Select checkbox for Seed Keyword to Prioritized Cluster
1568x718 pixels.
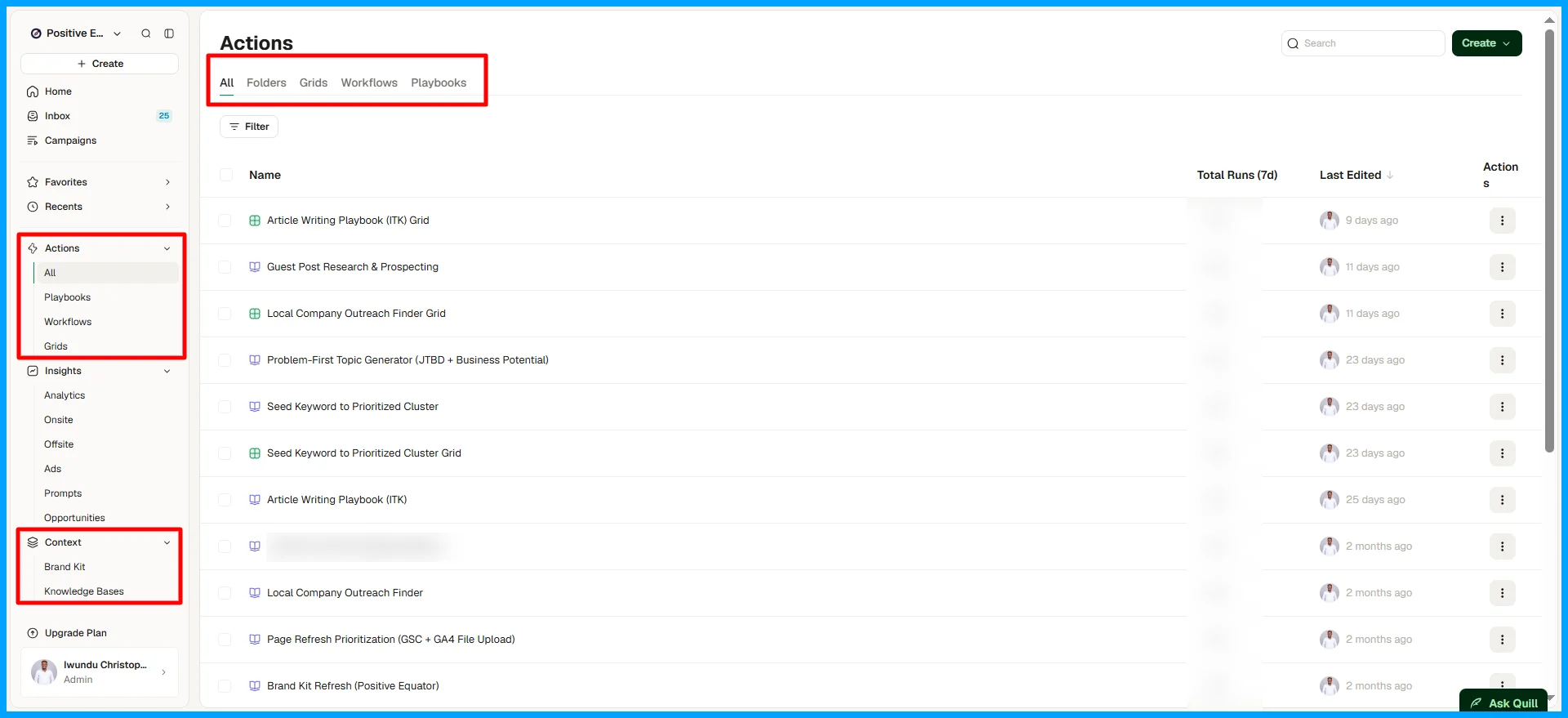point(225,407)
